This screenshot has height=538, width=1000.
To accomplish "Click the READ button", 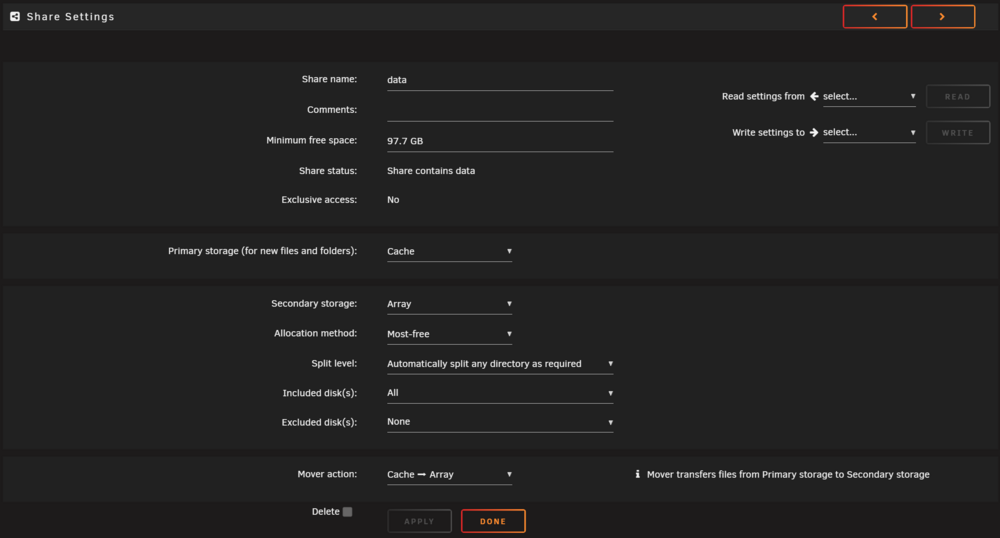I will point(958,96).
